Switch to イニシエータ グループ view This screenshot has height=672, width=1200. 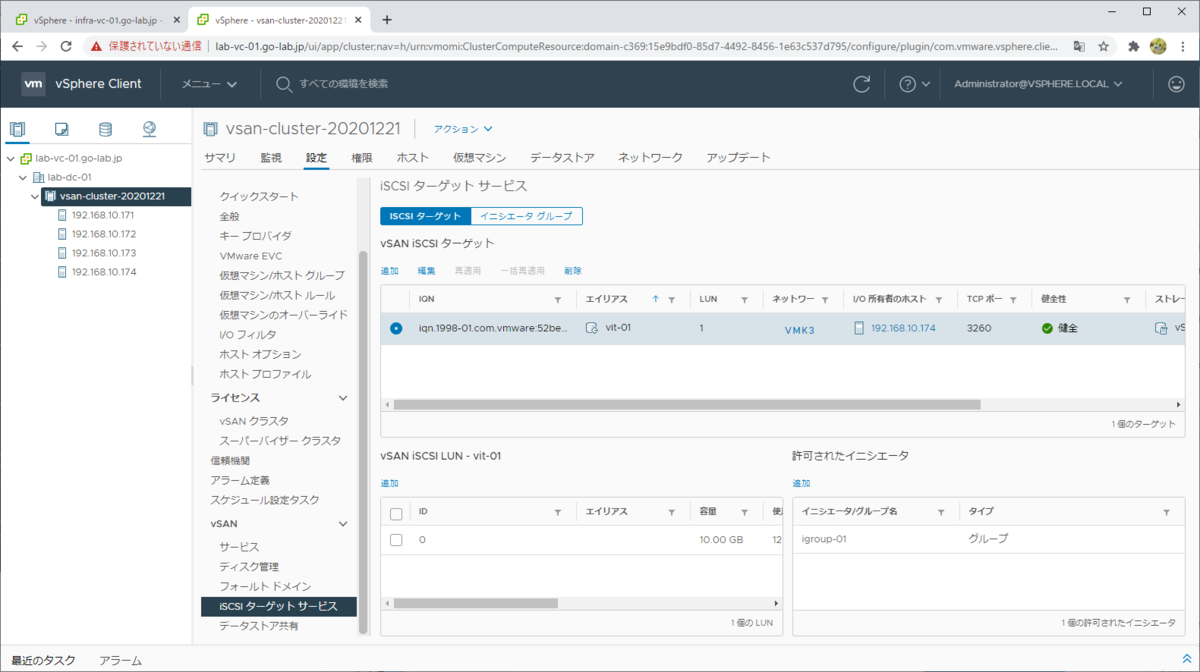[527, 216]
